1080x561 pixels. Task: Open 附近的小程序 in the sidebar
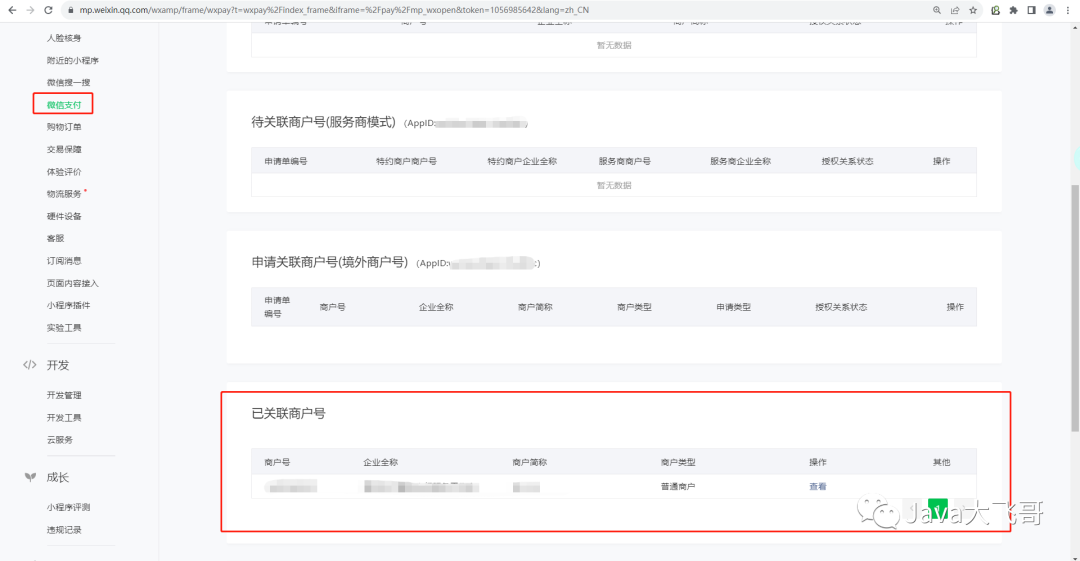(x=72, y=61)
